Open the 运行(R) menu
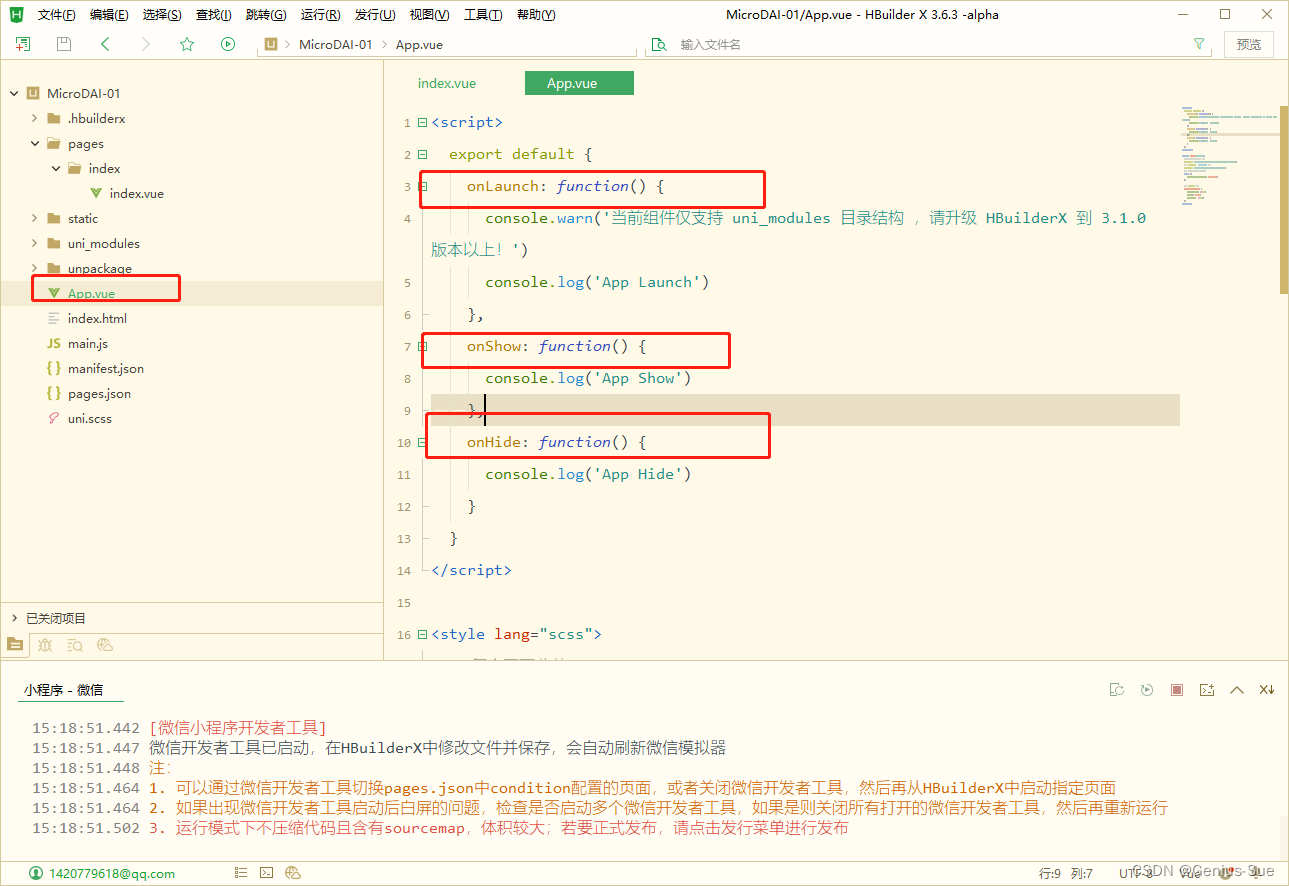 pos(320,14)
